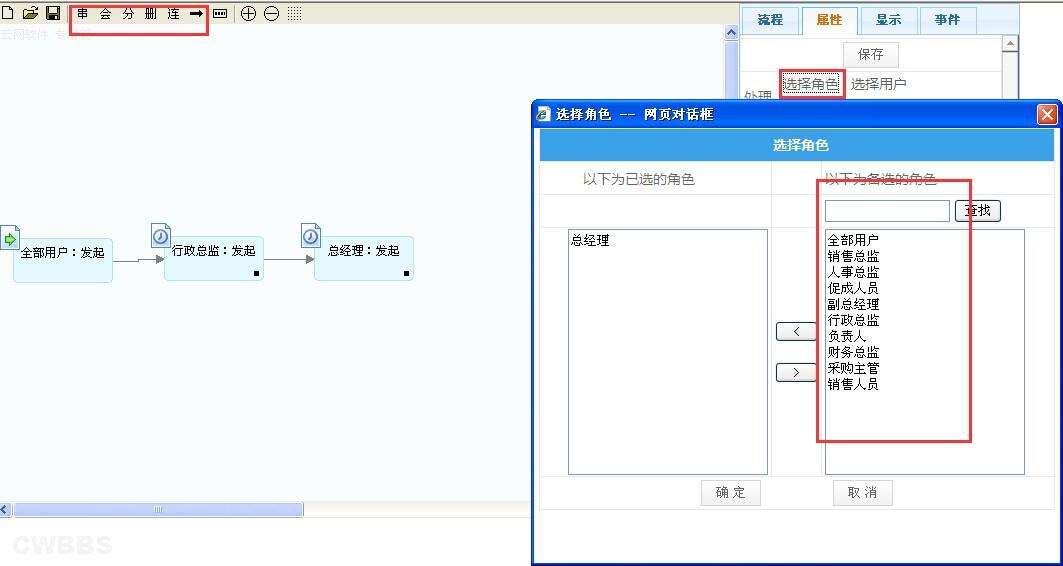Click the 查找 search button

pyautogui.click(x=978, y=211)
